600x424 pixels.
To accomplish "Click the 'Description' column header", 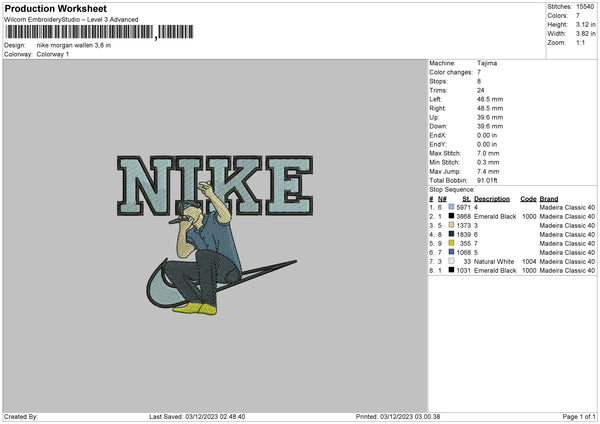I will pos(492,199).
